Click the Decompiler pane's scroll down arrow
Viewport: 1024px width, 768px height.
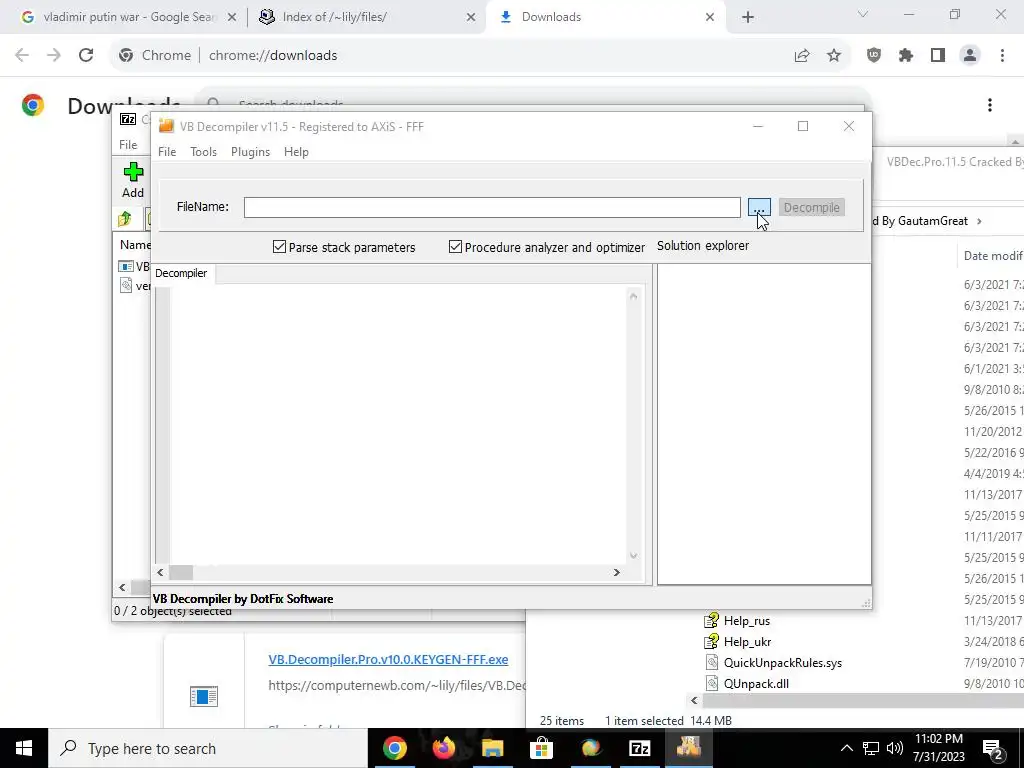[x=633, y=555]
